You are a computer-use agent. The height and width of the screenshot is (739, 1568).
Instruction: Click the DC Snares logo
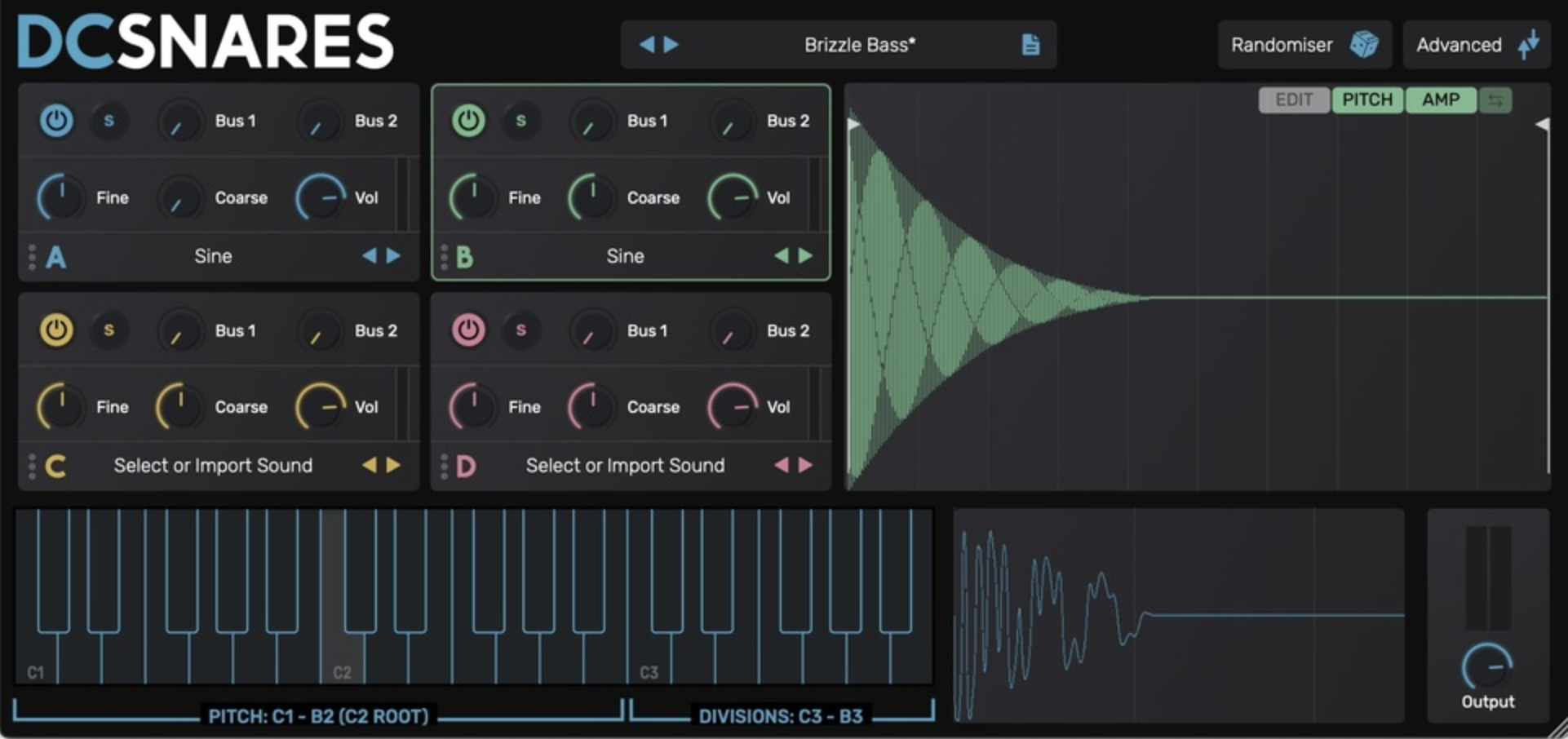click(x=206, y=41)
